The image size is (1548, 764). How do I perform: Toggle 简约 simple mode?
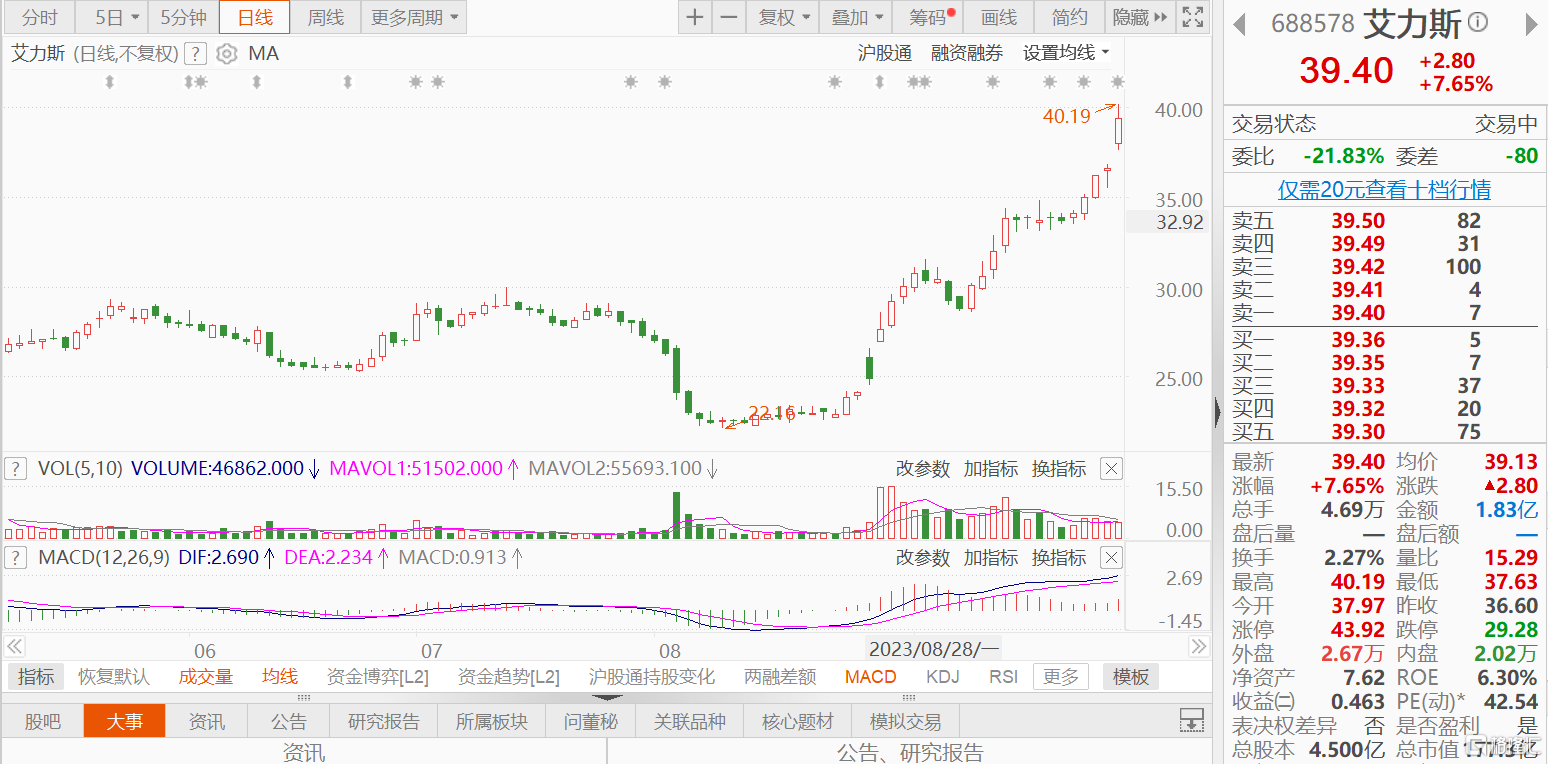[1070, 17]
